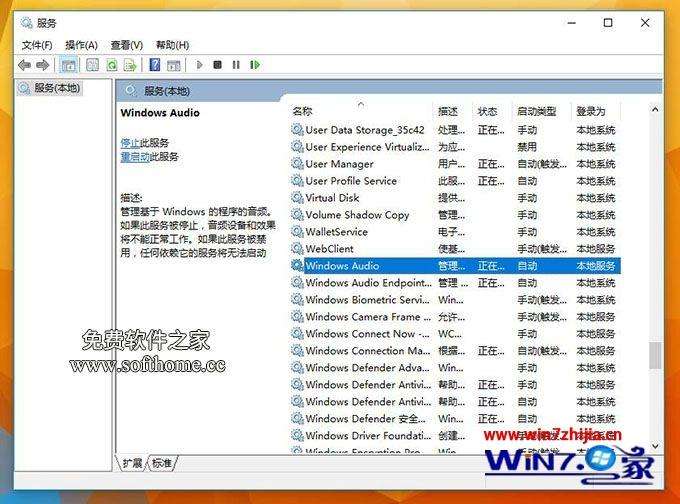Viewport: 680px width, 504px height.
Task: Click the Back arrow in toolbar
Action: 24,65
